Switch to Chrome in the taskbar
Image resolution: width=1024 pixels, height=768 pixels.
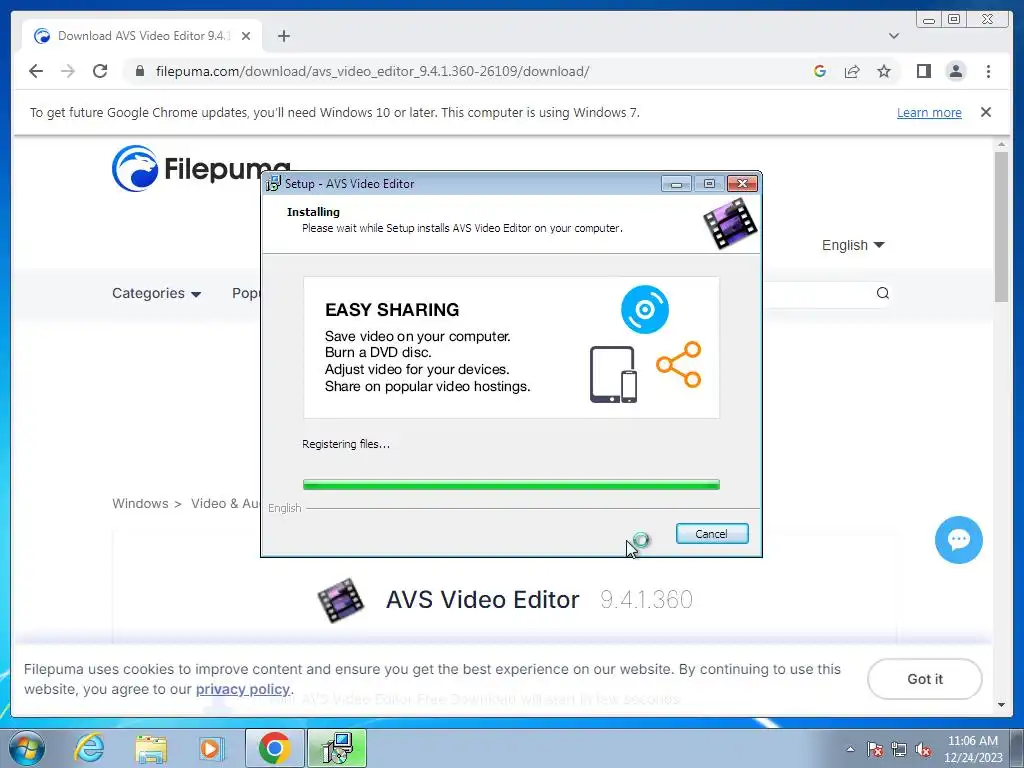coord(274,749)
